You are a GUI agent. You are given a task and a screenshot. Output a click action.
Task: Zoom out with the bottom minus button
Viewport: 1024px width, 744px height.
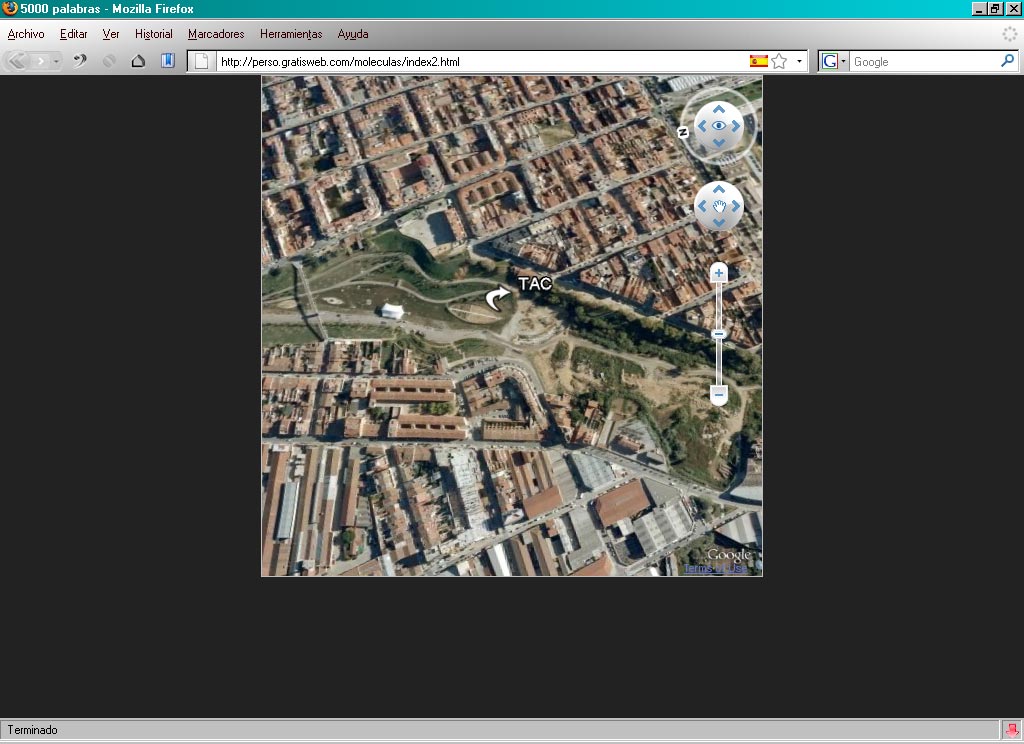718,395
